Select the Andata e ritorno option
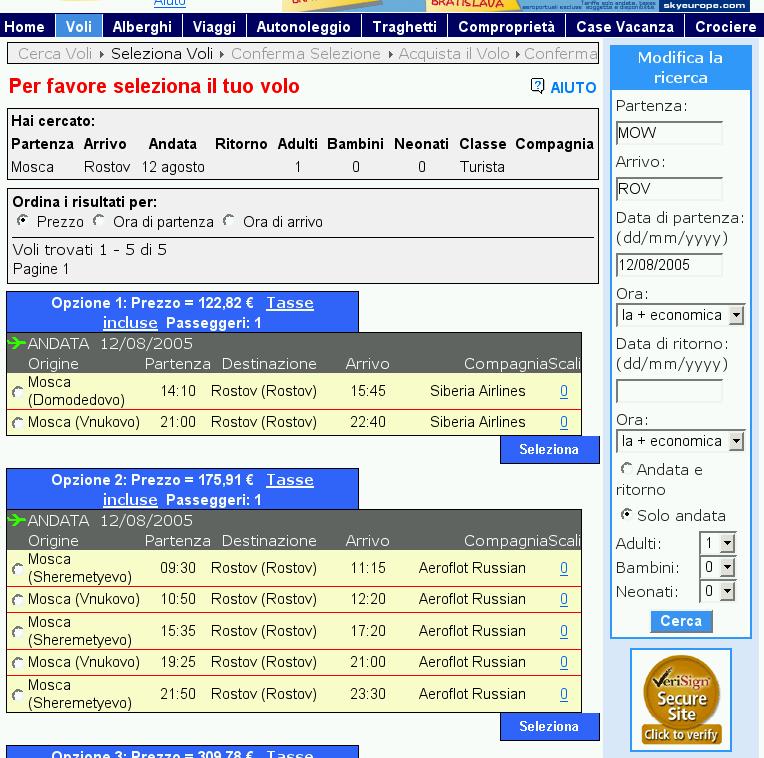Screen dimensions: 764x758 [626, 468]
